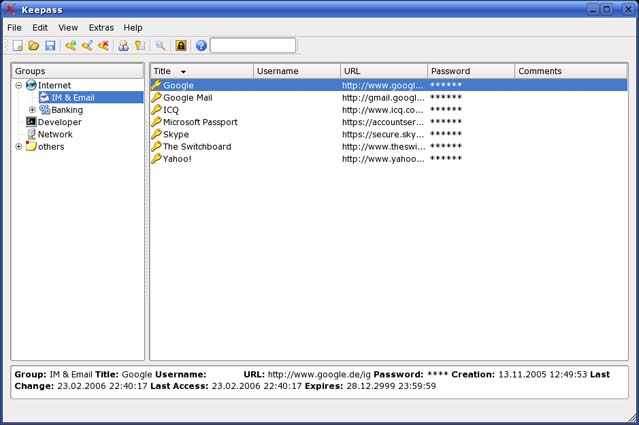Click the Copy Username to clipboard icon
639x425 pixels.
coord(123,46)
